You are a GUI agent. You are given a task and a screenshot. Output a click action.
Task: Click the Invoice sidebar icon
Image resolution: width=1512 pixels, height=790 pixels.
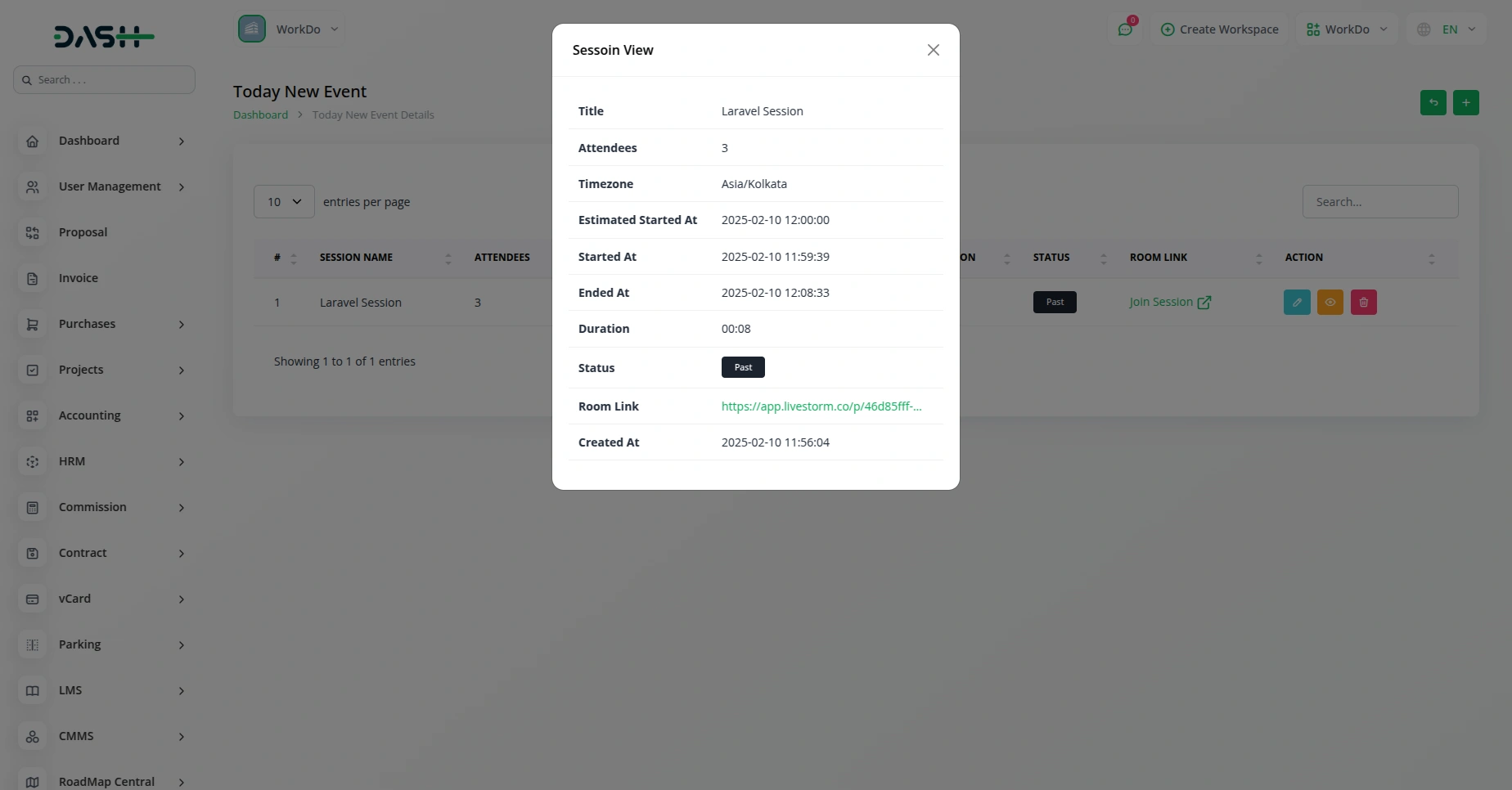(x=33, y=279)
